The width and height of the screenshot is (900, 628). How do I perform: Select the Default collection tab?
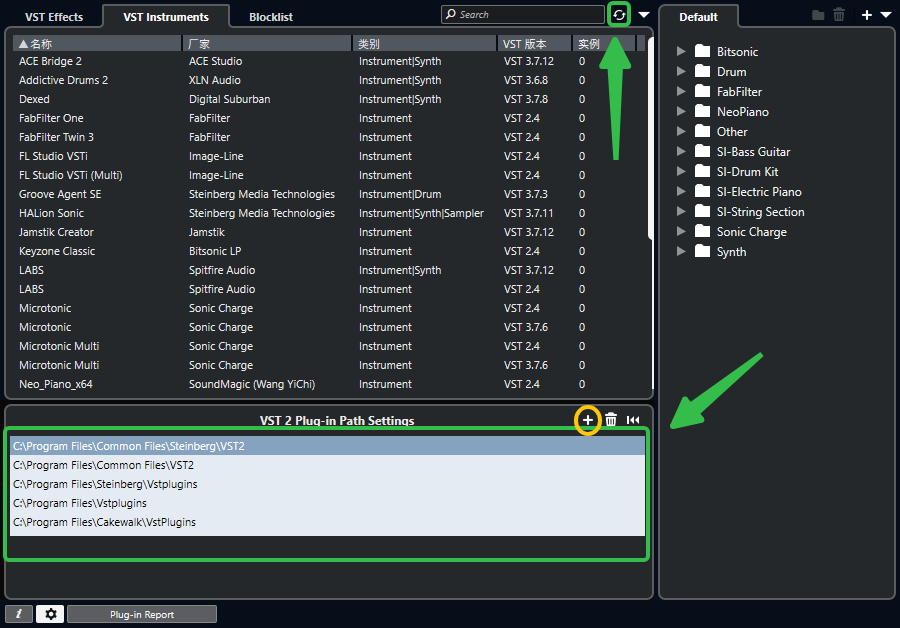(x=699, y=17)
